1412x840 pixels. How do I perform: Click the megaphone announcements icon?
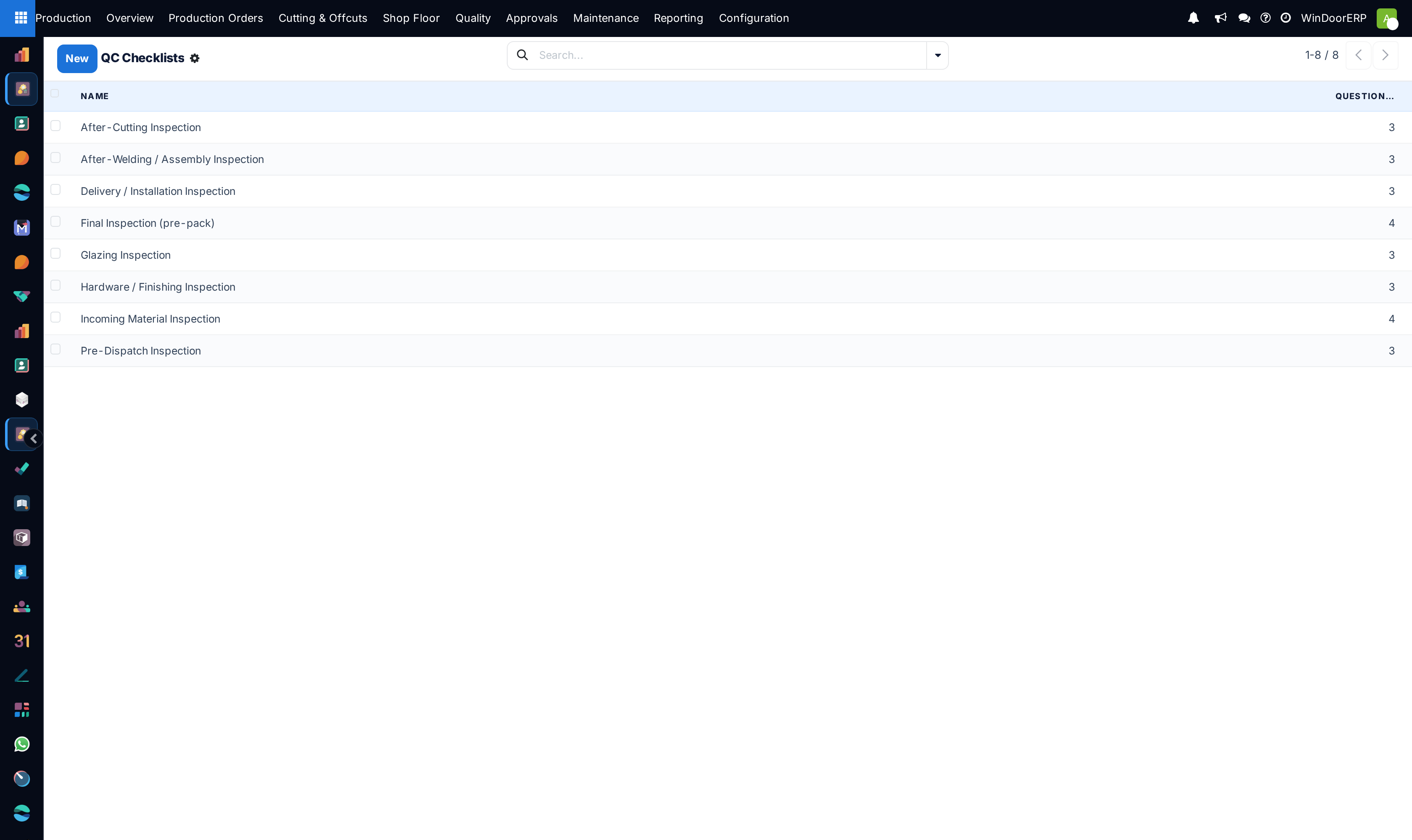click(x=1220, y=18)
